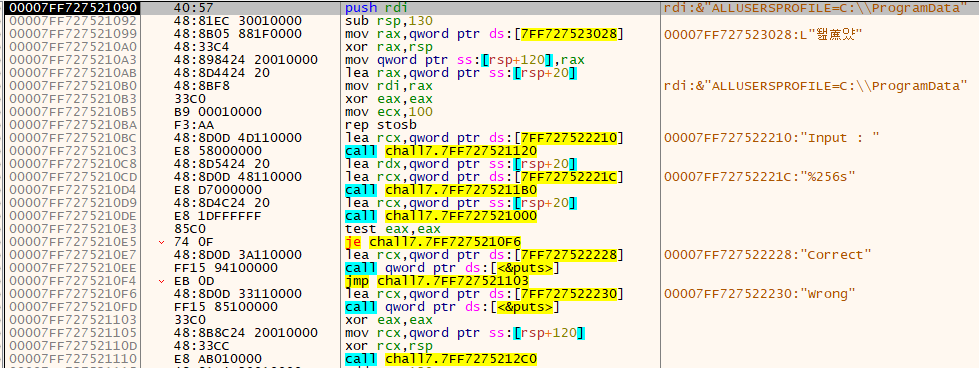Screen dimensions: 979x368
Task: Select the comment '00007FF727522210:"Input : "'
Action: (x=773, y=139)
